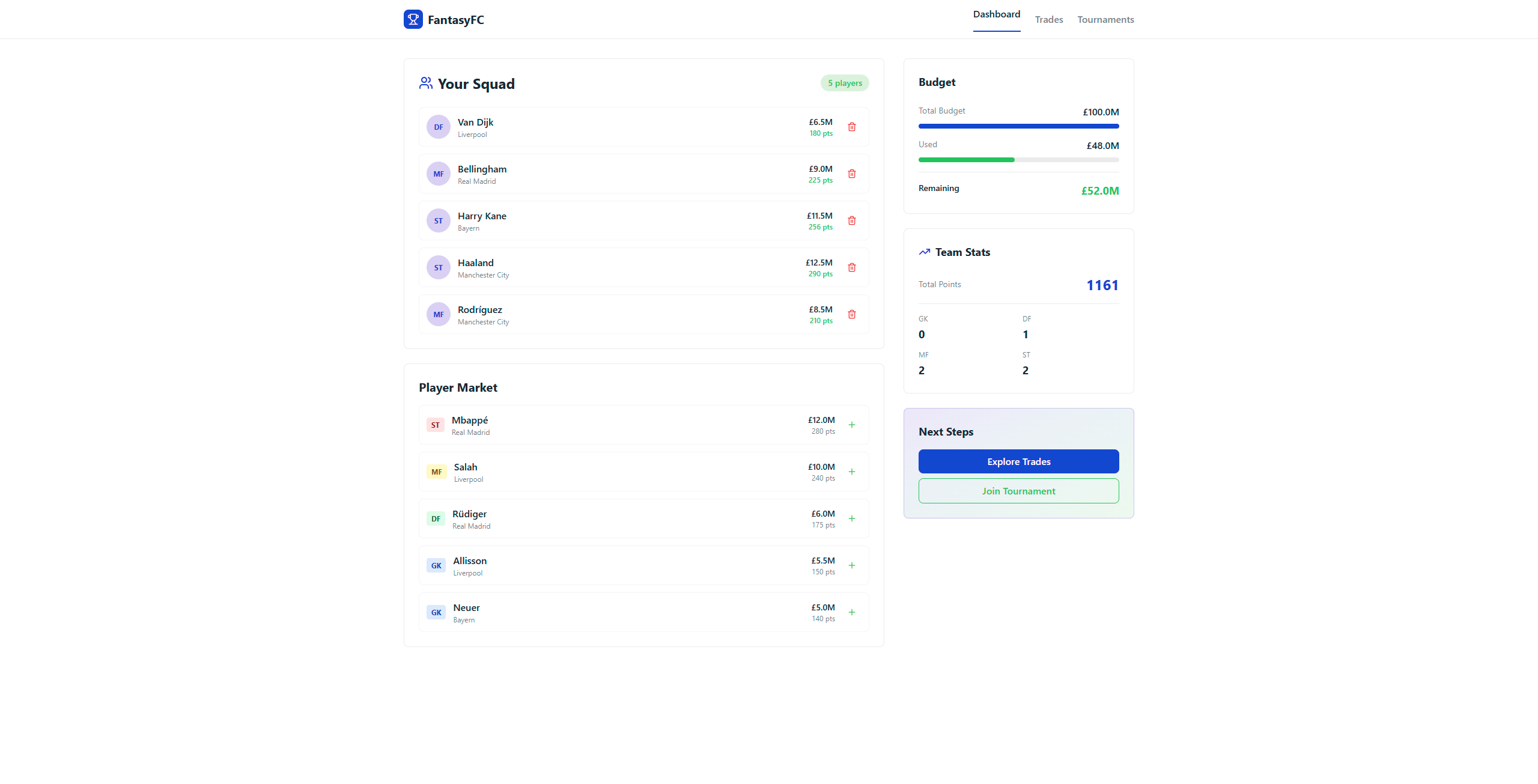Screen dimensions: 1538x784
Task: Add goalkeeper Allisson from the market
Action: click(x=851, y=565)
